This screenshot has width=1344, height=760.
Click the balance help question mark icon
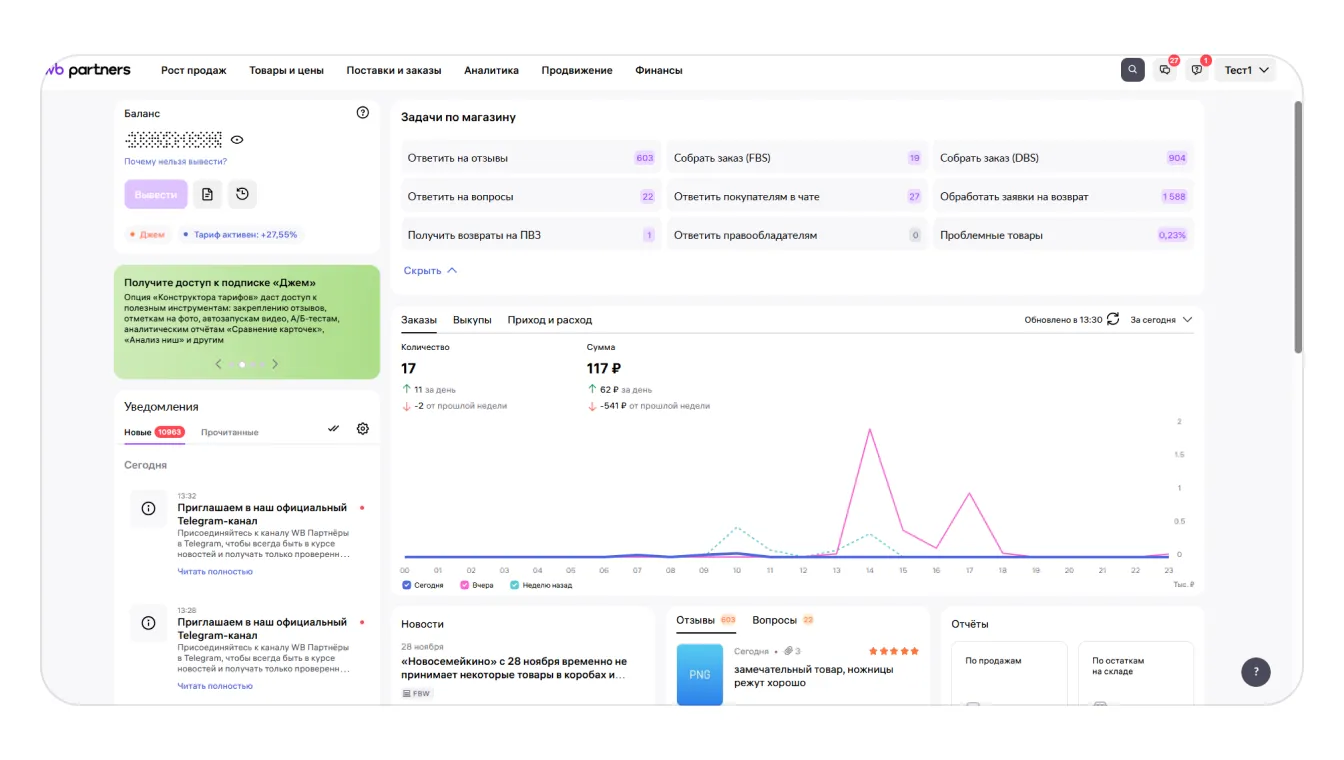click(363, 113)
